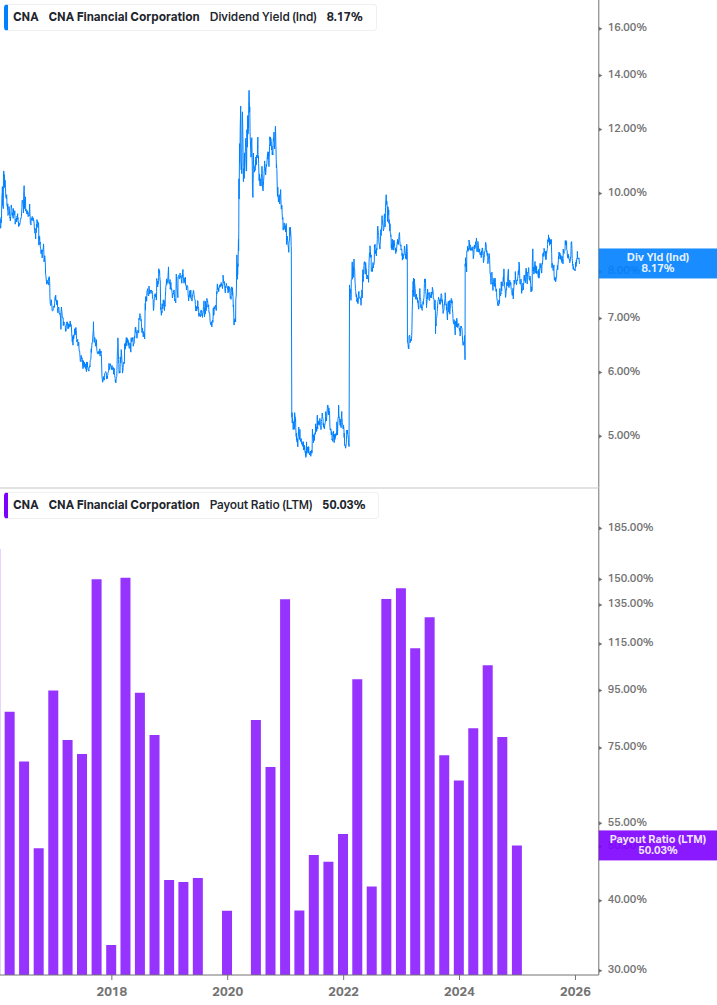Click the 2020 label on time axis
The height and width of the screenshot is (1005, 717).
coord(227,992)
